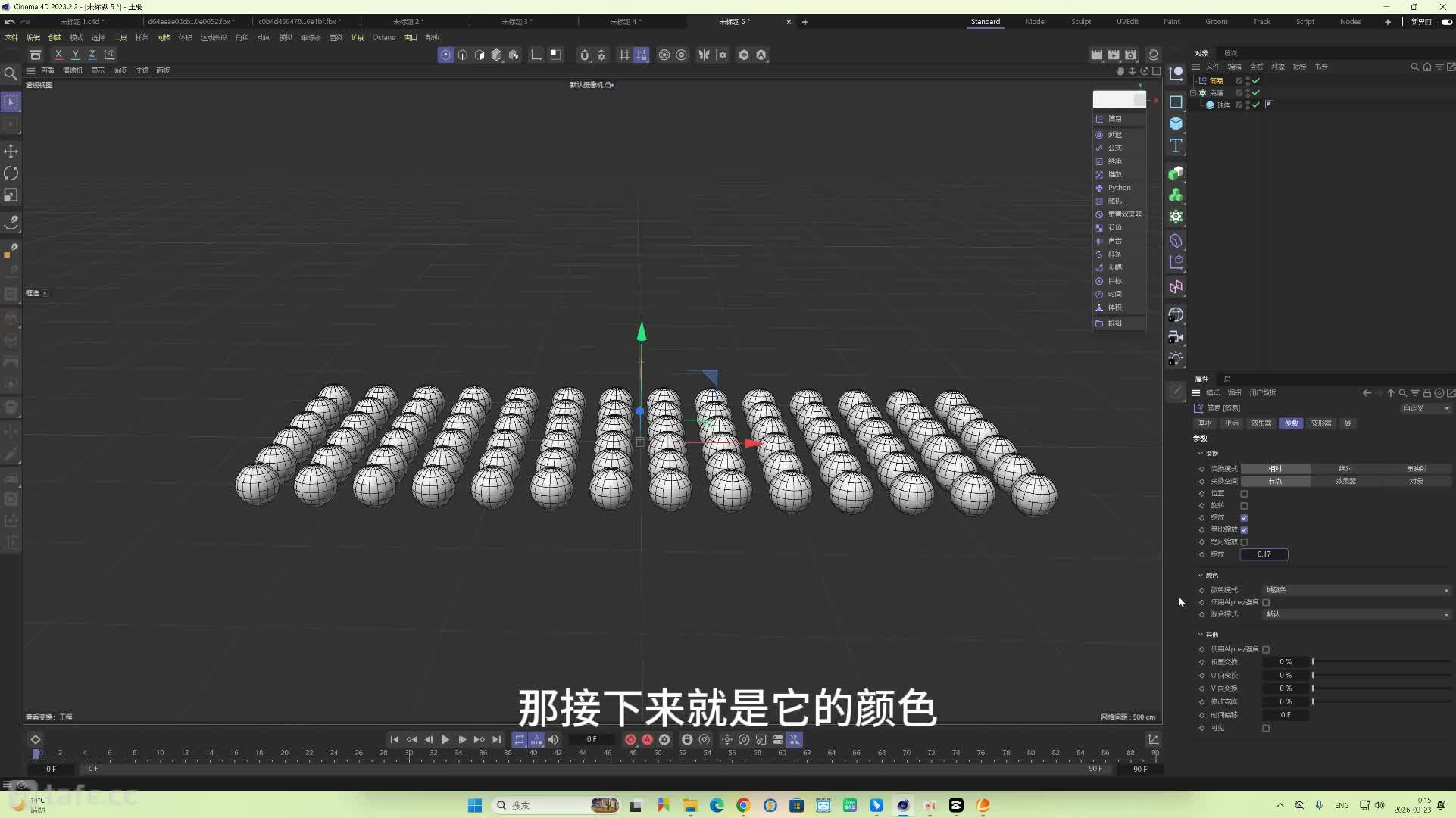
Task: Switch to the 未标题 3 document tab
Action: (x=516, y=22)
